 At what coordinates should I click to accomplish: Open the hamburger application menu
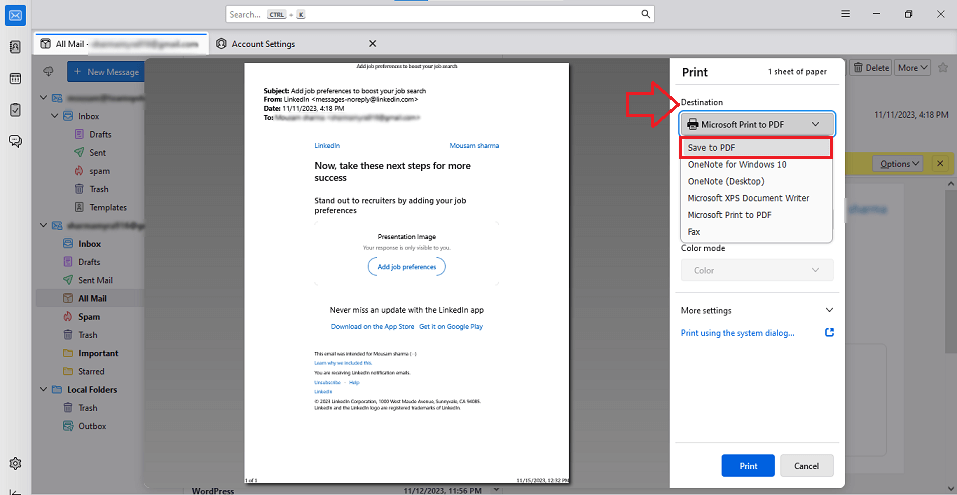tap(845, 14)
